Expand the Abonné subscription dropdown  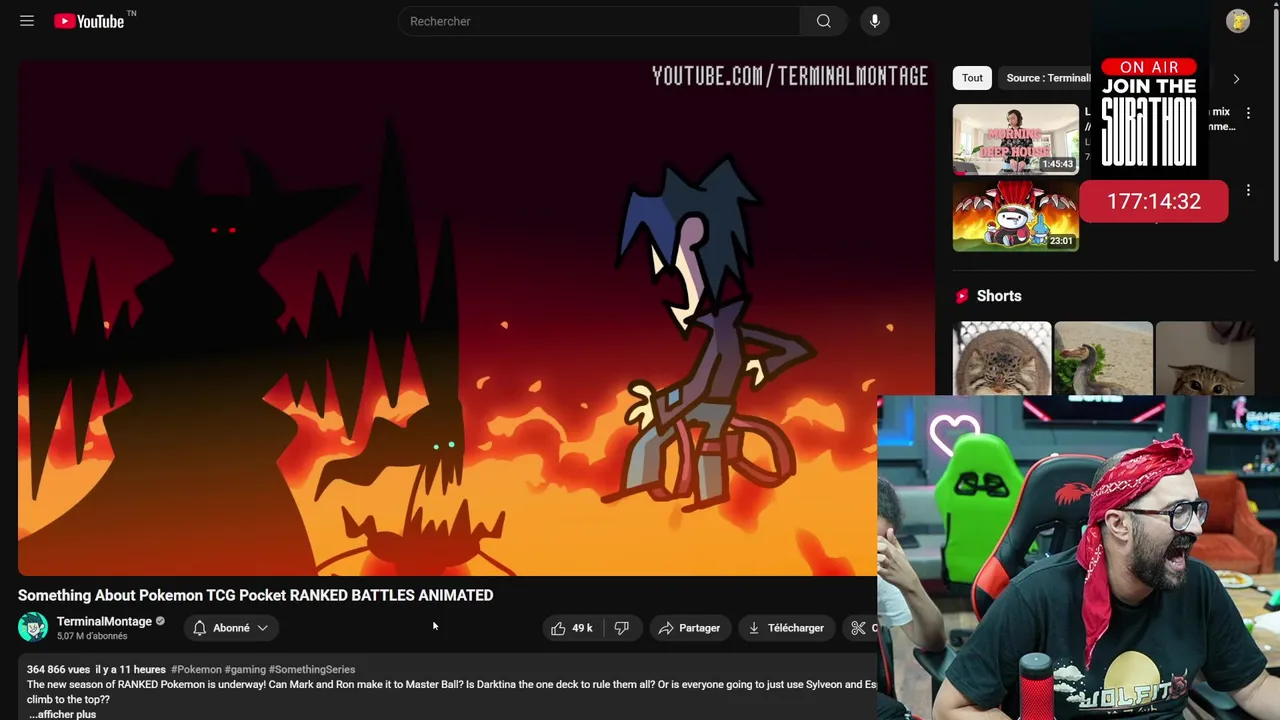(262, 628)
